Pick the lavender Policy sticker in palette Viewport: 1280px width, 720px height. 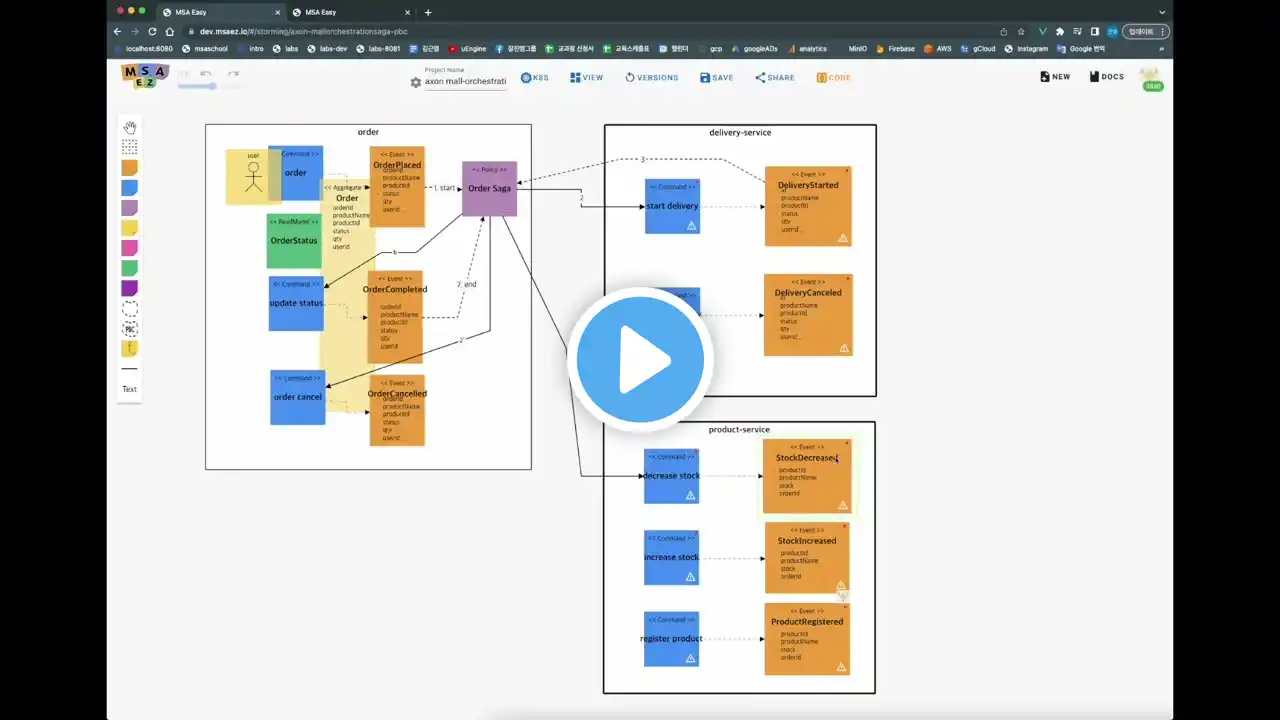pos(130,208)
